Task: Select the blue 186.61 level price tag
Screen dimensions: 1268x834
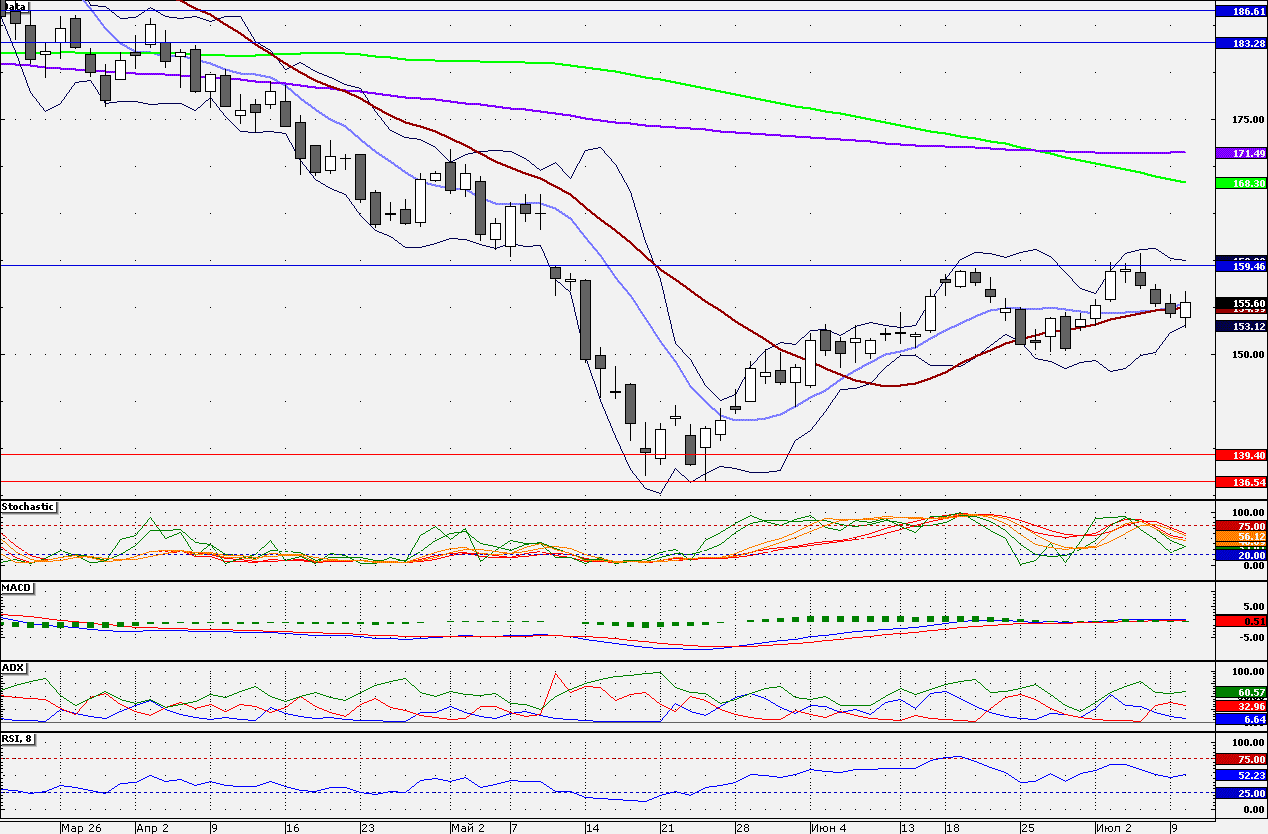Action: [x=1241, y=12]
